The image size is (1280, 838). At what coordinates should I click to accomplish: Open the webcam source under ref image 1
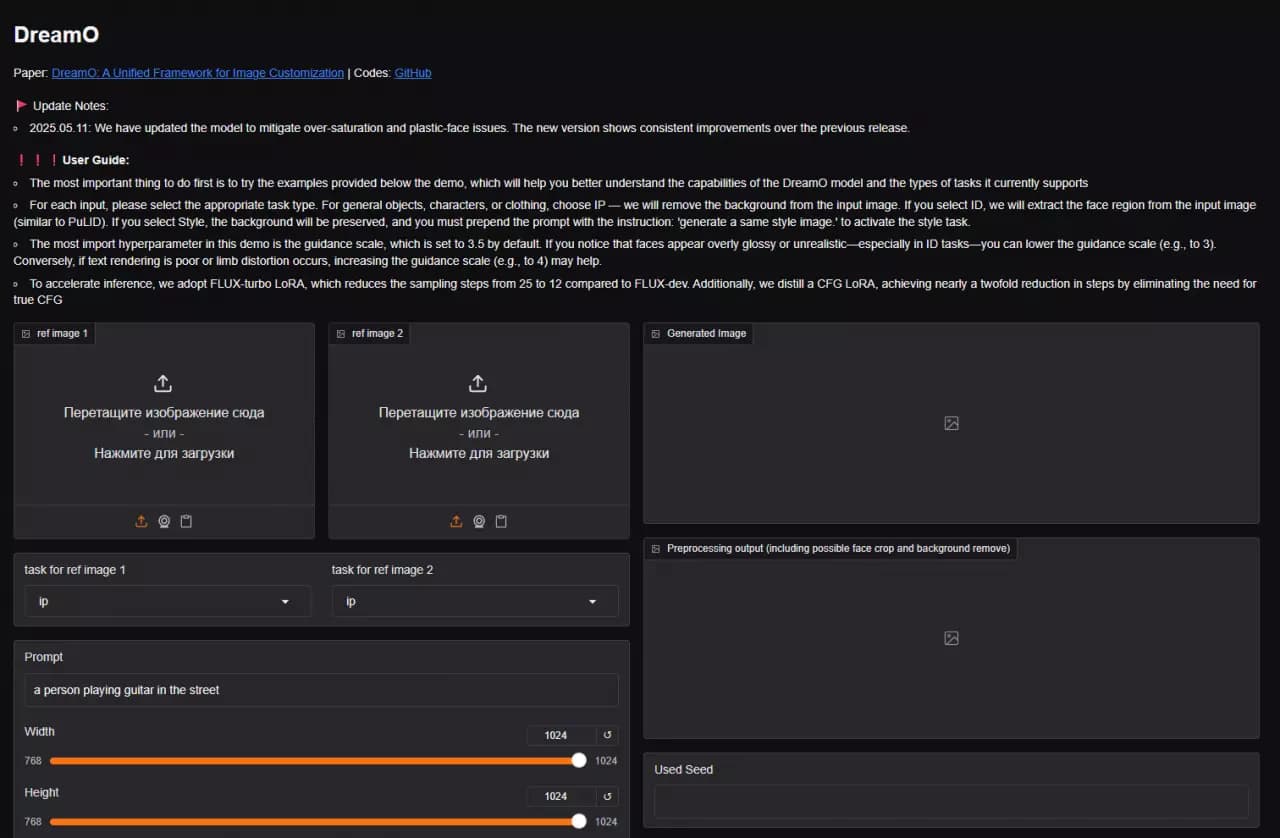coord(164,521)
